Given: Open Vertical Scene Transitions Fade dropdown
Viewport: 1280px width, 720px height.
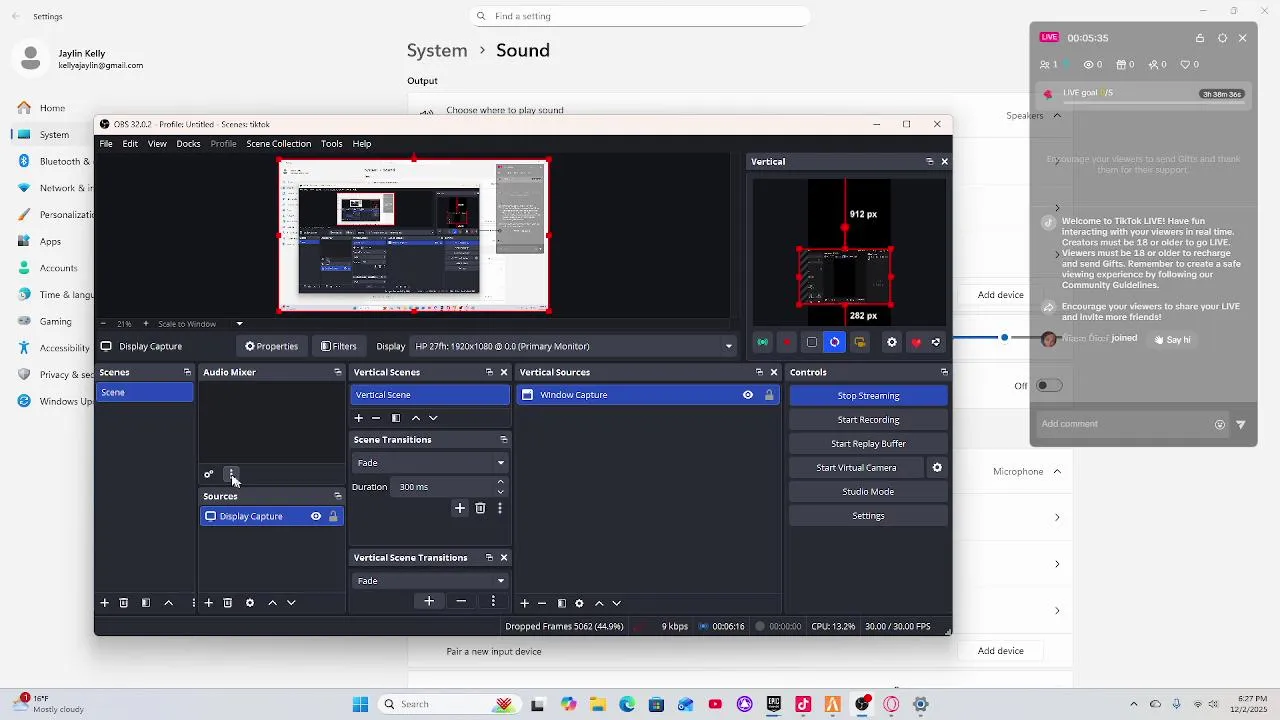Looking at the screenshot, I should pyautogui.click(x=431, y=581).
